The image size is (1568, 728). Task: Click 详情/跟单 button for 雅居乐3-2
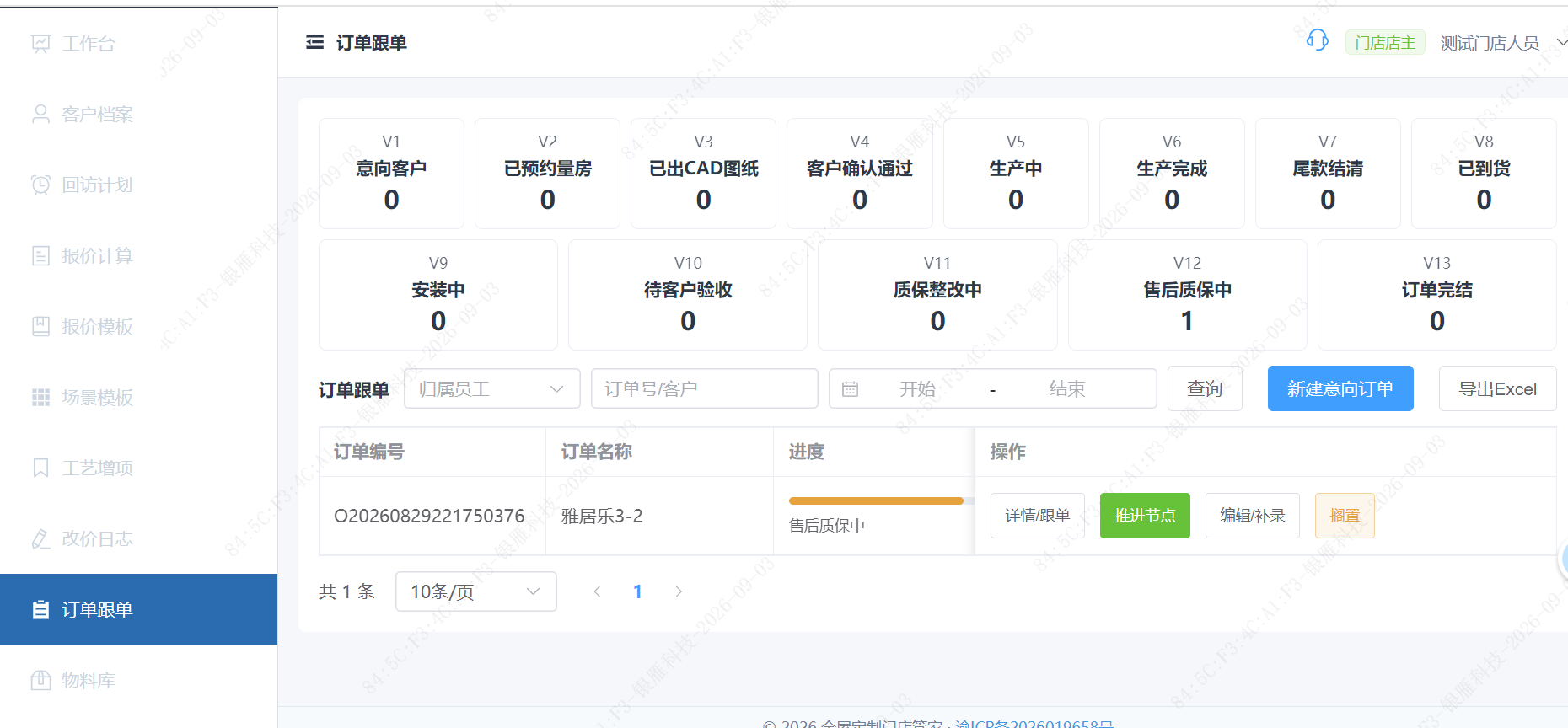click(x=1037, y=516)
